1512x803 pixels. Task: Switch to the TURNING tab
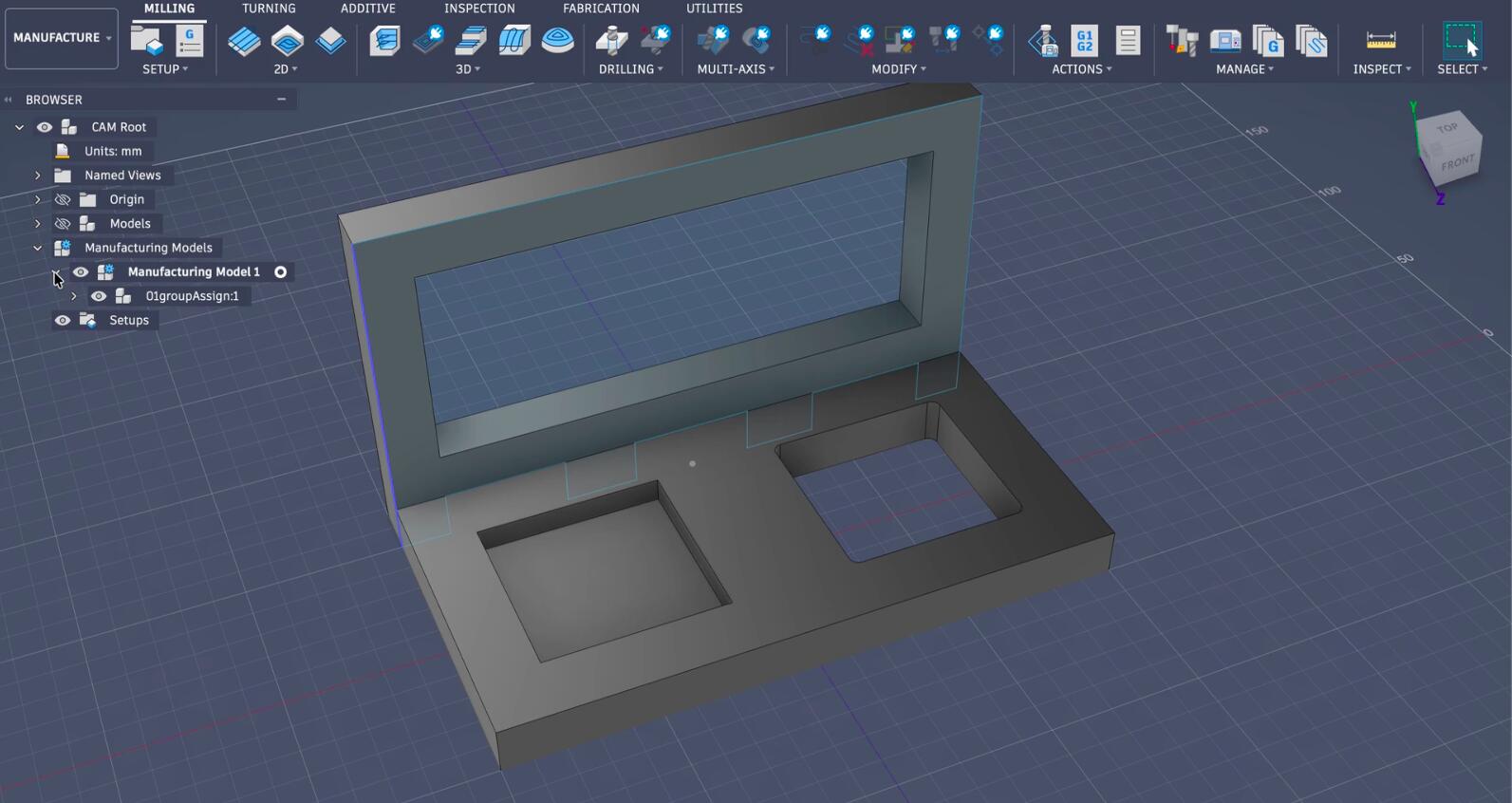(269, 9)
